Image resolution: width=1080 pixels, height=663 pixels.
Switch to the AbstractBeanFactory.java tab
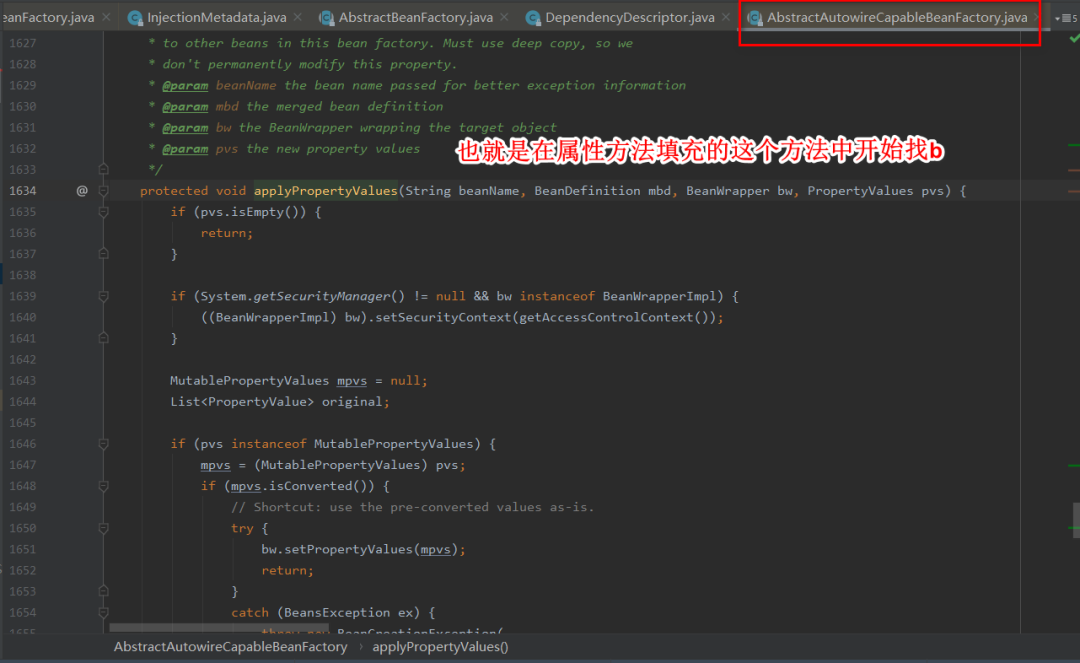[415, 18]
